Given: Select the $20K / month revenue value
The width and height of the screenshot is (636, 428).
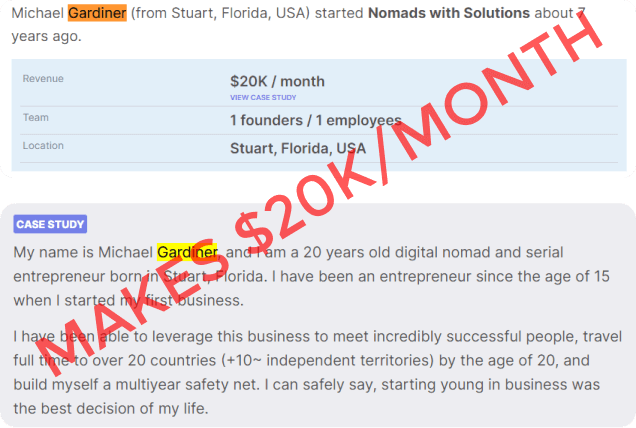Looking at the screenshot, I should pyautogui.click(x=277, y=81).
